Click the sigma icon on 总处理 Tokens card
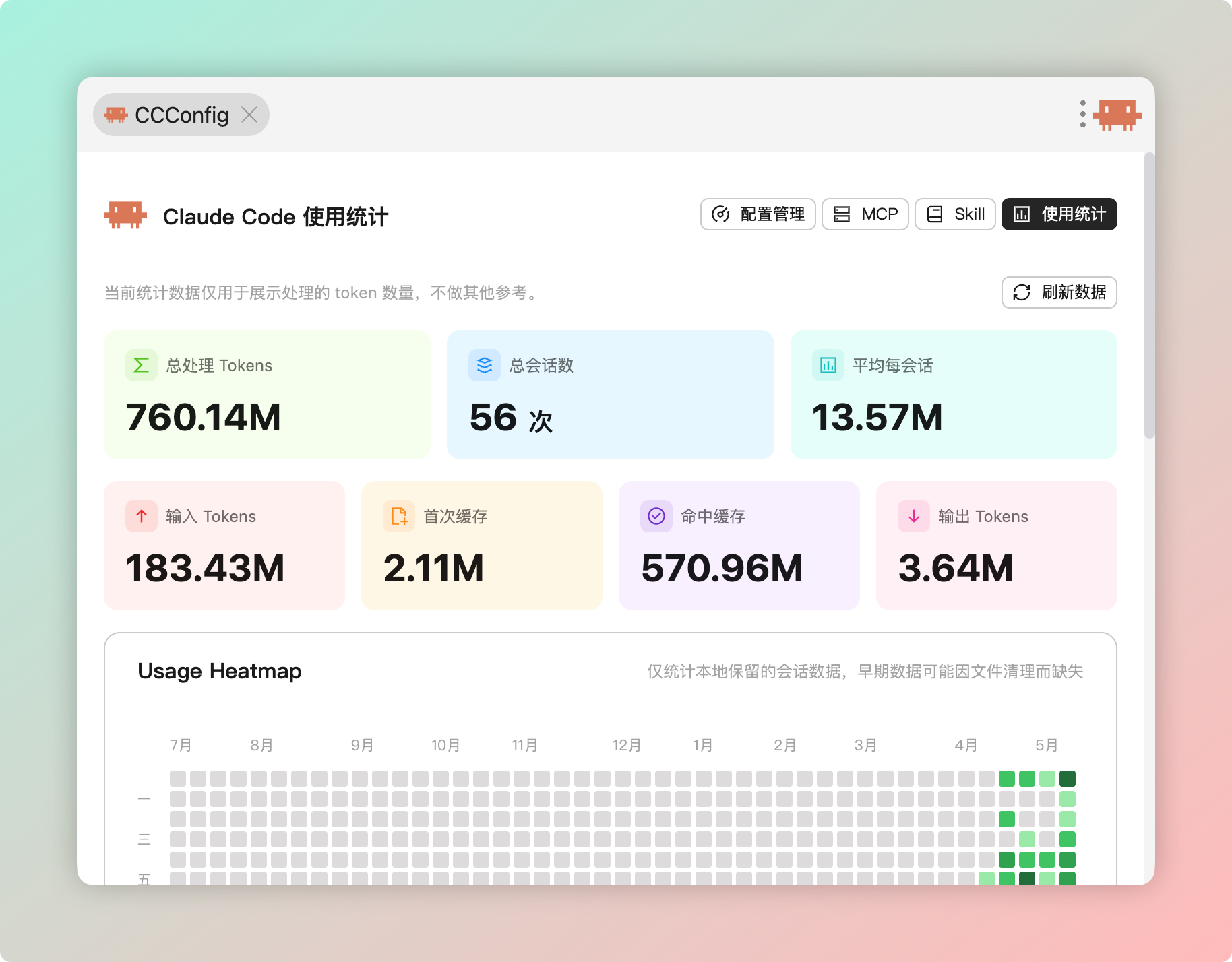Image resolution: width=1232 pixels, height=962 pixels. point(142,365)
